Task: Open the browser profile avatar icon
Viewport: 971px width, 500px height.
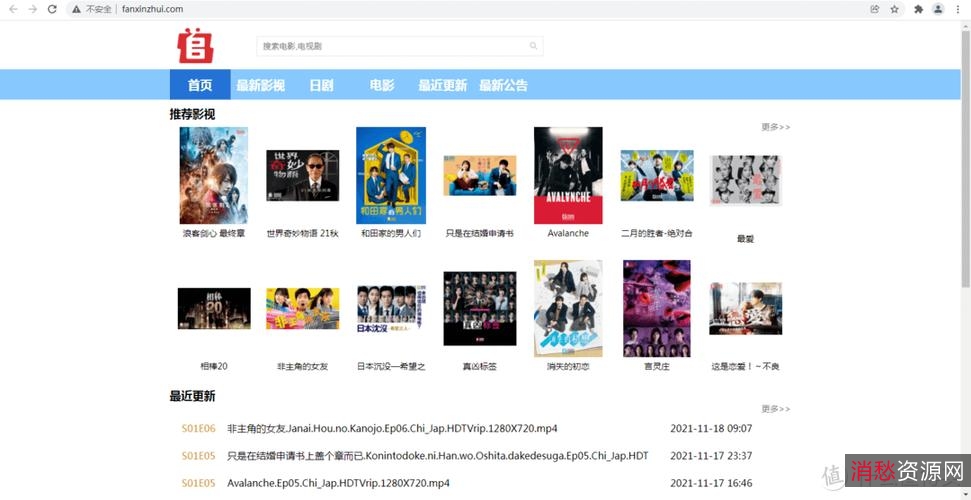Action: (x=939, y=9)
